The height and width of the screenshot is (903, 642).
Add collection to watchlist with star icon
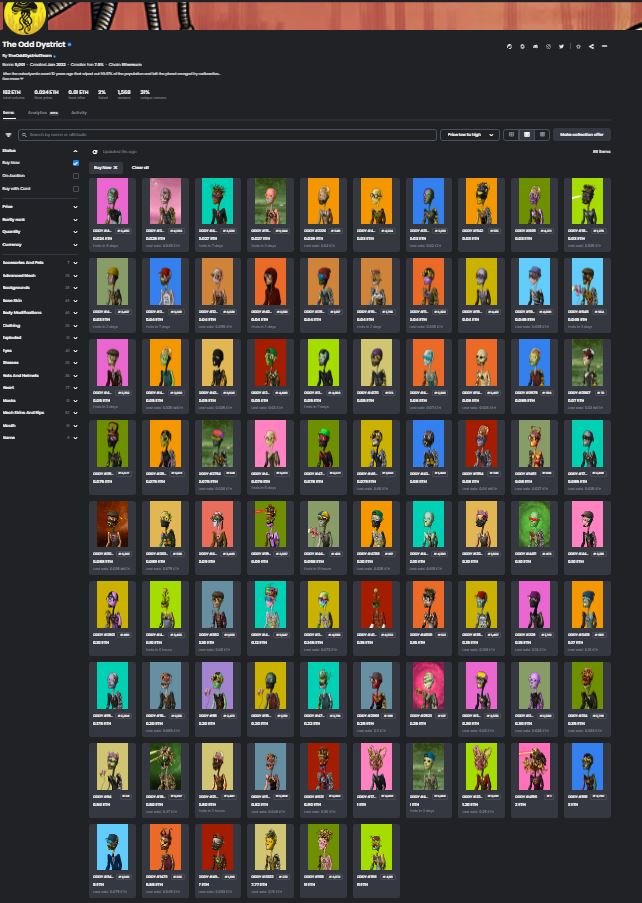(578, 47)
